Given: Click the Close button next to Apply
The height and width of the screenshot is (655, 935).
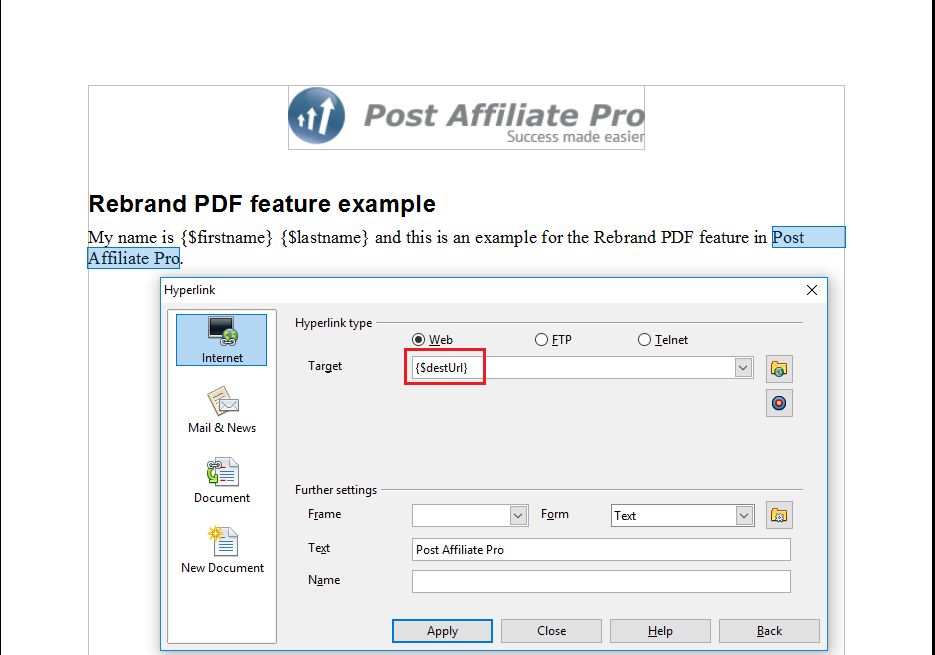Looking at the screenshot, I should [551, 631].
